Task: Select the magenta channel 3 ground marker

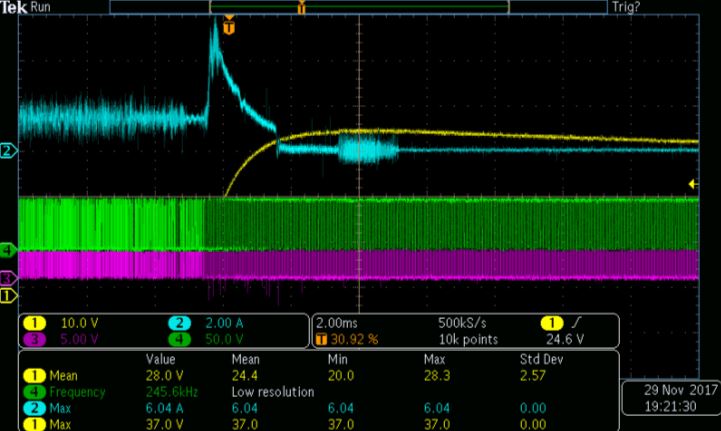Action: point(8,278)
